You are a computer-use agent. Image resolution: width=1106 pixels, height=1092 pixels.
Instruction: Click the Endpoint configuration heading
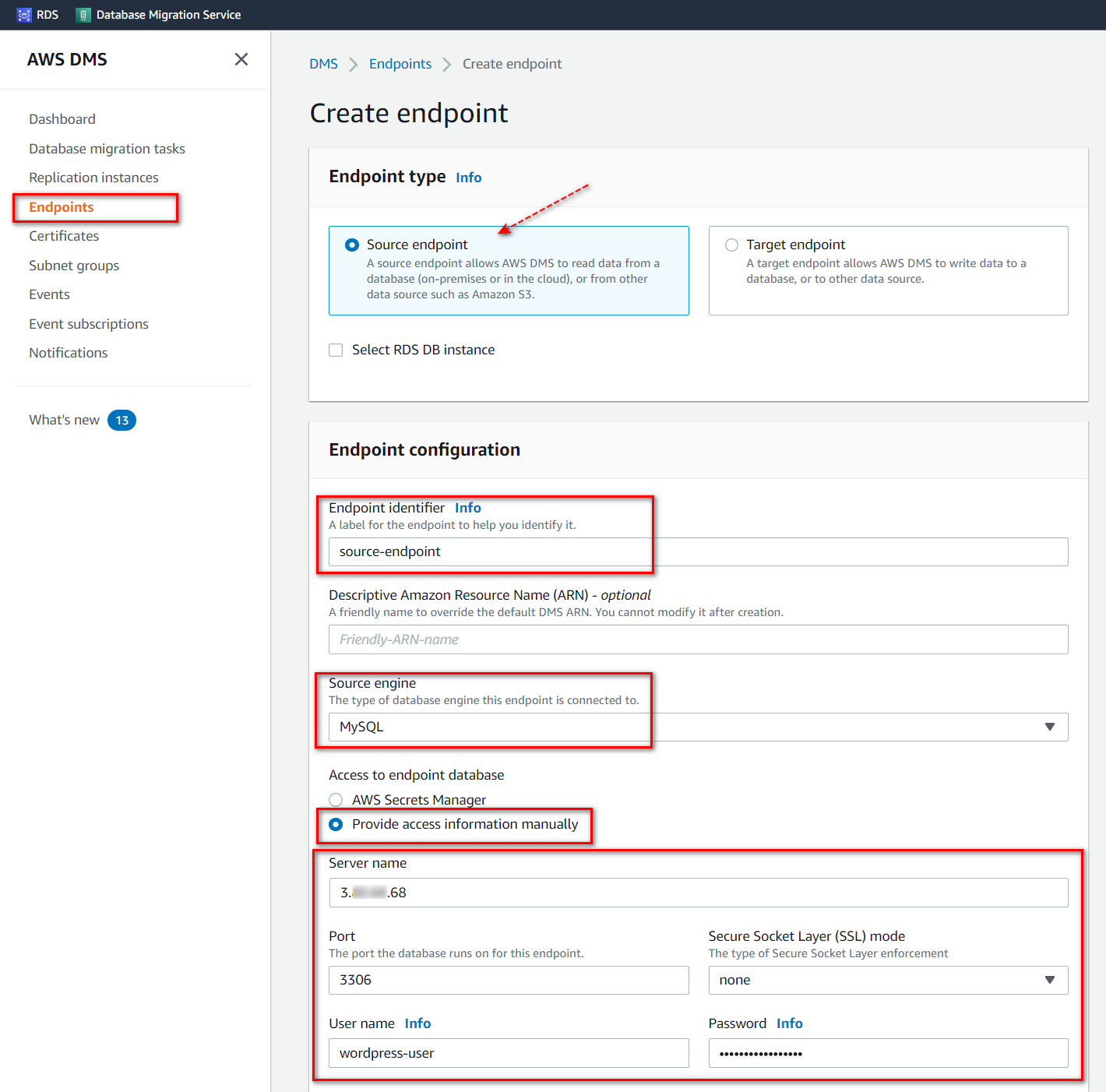click(x=424, y=450)
